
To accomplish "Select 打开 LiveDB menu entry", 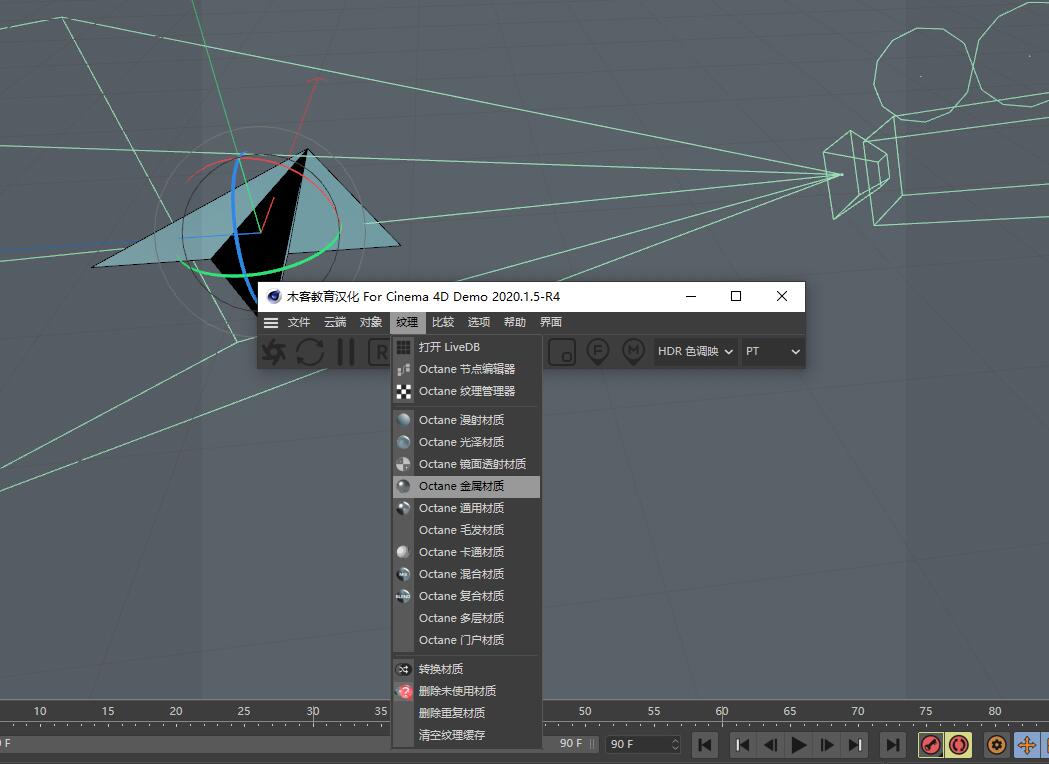I will [x=467, y=347].
